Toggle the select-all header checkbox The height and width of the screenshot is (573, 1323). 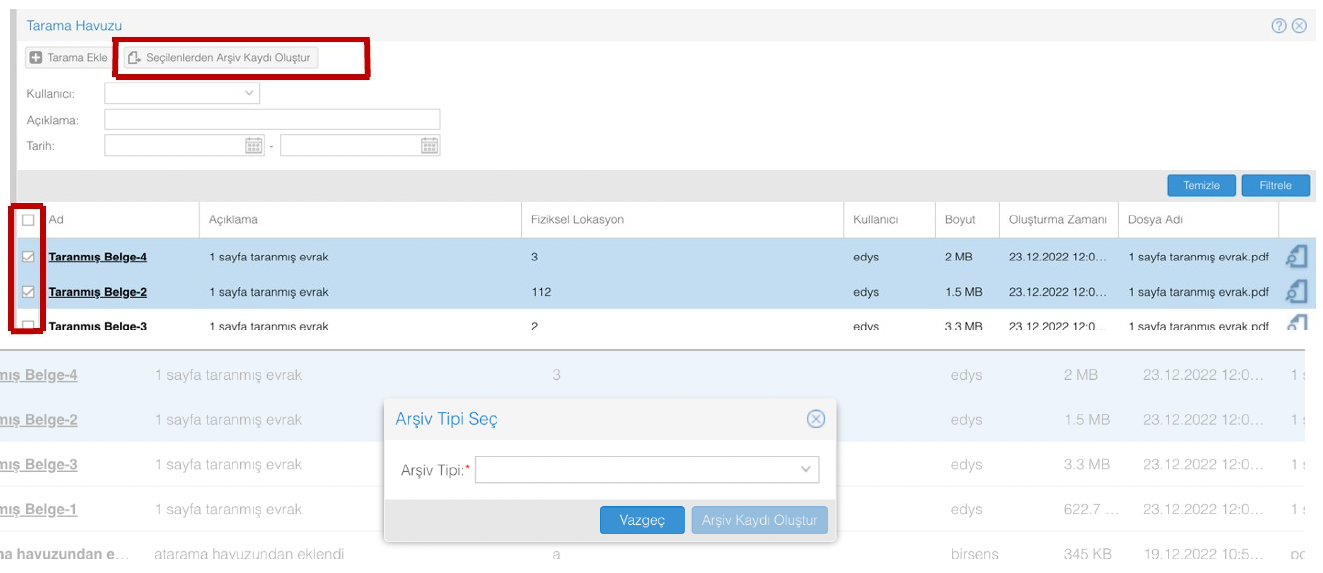(x=28, y=220)
